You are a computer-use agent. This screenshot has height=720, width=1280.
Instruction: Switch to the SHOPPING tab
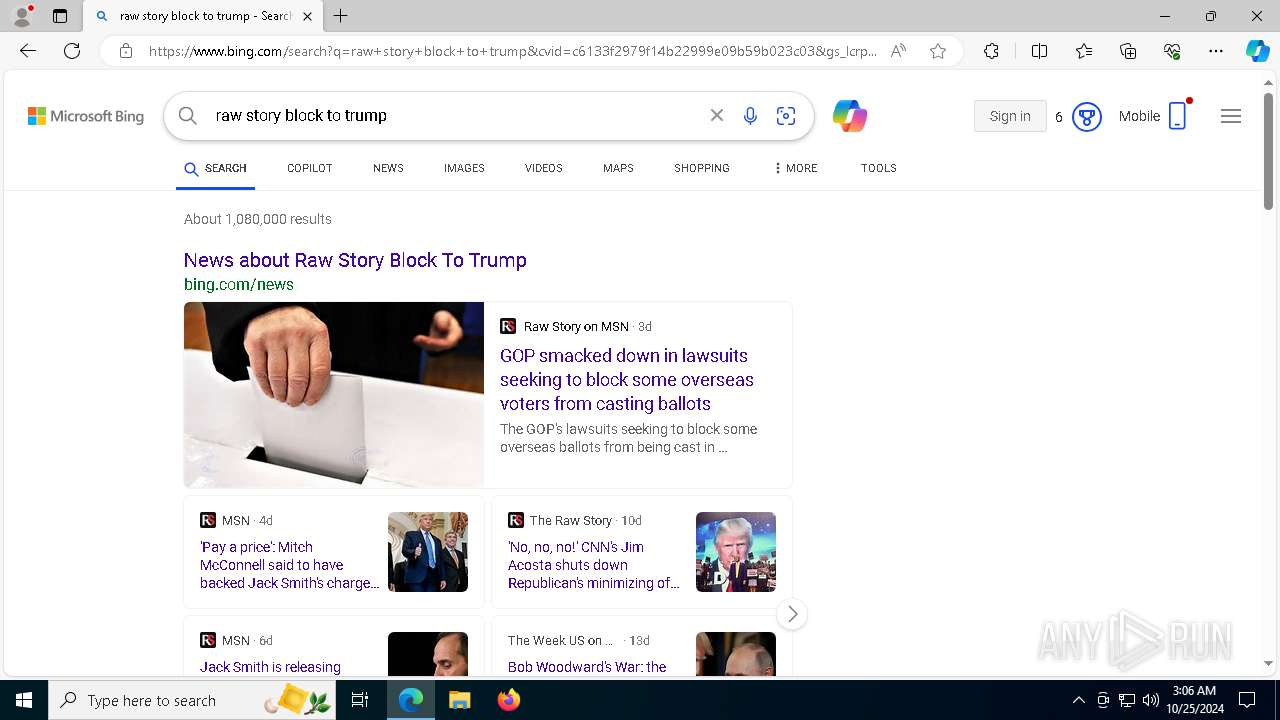[702, 168]
